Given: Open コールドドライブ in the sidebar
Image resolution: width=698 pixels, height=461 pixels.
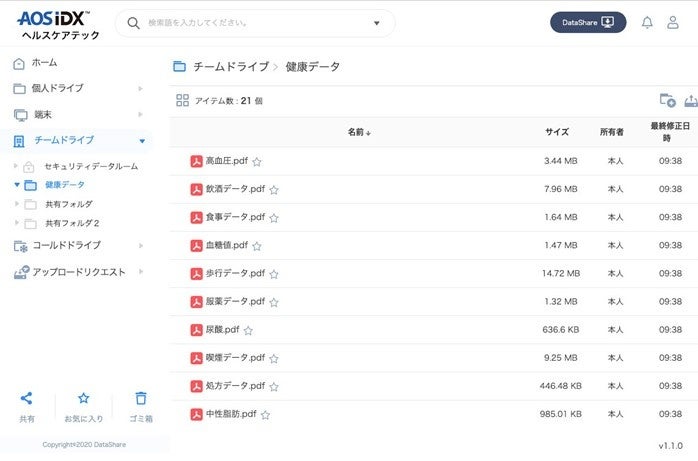Looking at the screenshot, I should (x=67, y=245).
